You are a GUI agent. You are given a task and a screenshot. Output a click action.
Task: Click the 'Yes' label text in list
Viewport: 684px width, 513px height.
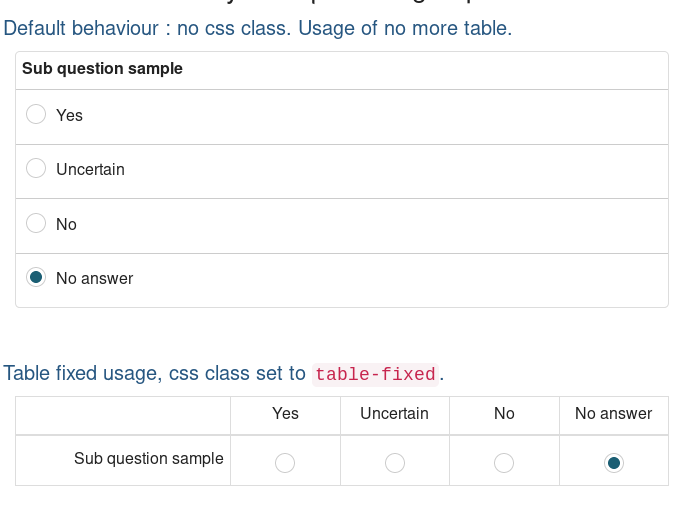click(x=69, y=116)
